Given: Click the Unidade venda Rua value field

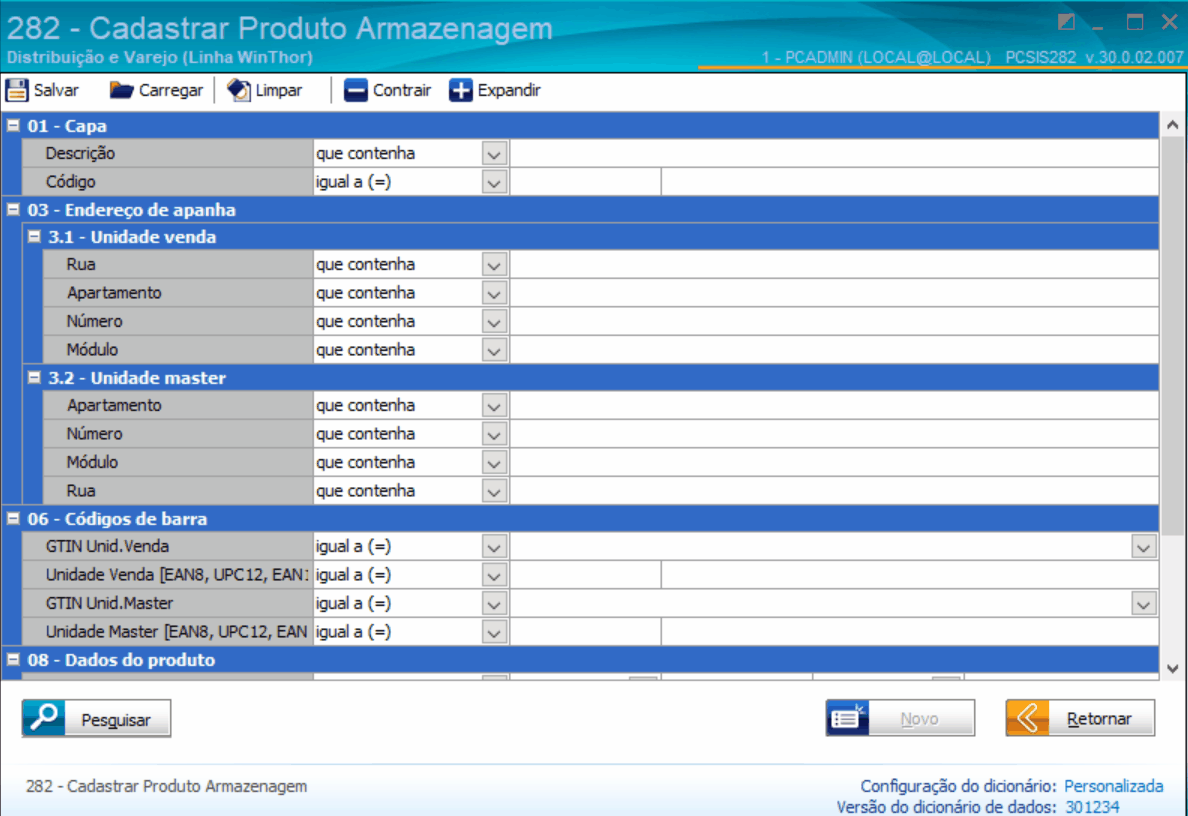Looking at the screenshot, I should point(834,264).
